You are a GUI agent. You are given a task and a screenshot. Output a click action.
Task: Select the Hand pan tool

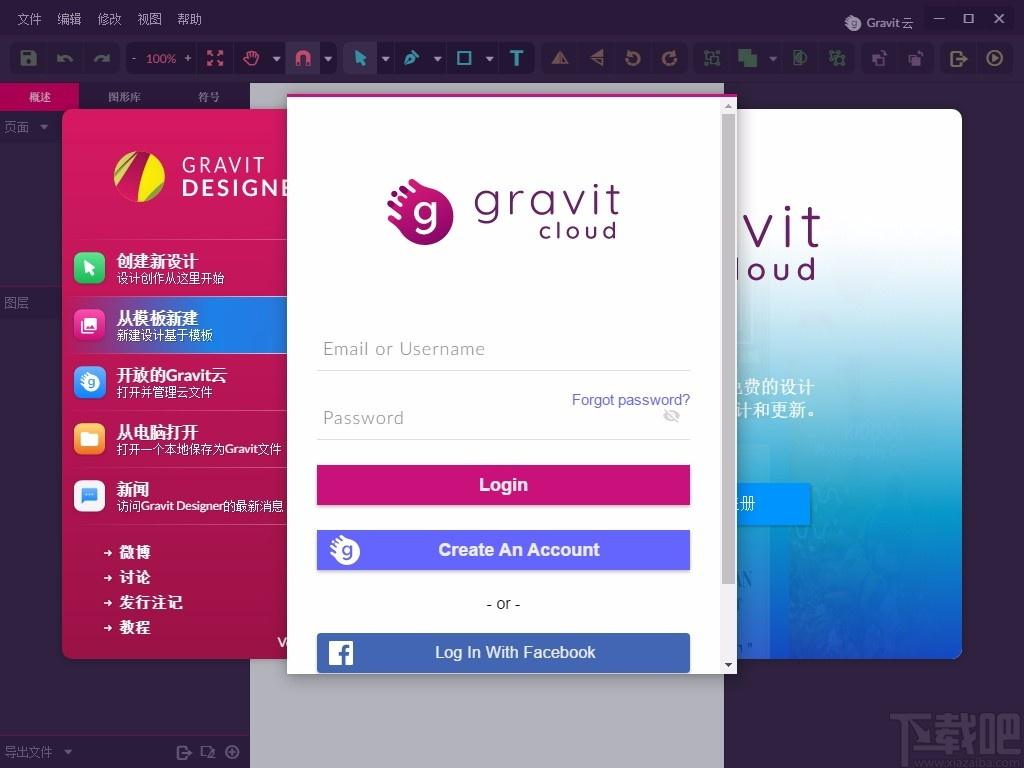(x=251, y=58)
